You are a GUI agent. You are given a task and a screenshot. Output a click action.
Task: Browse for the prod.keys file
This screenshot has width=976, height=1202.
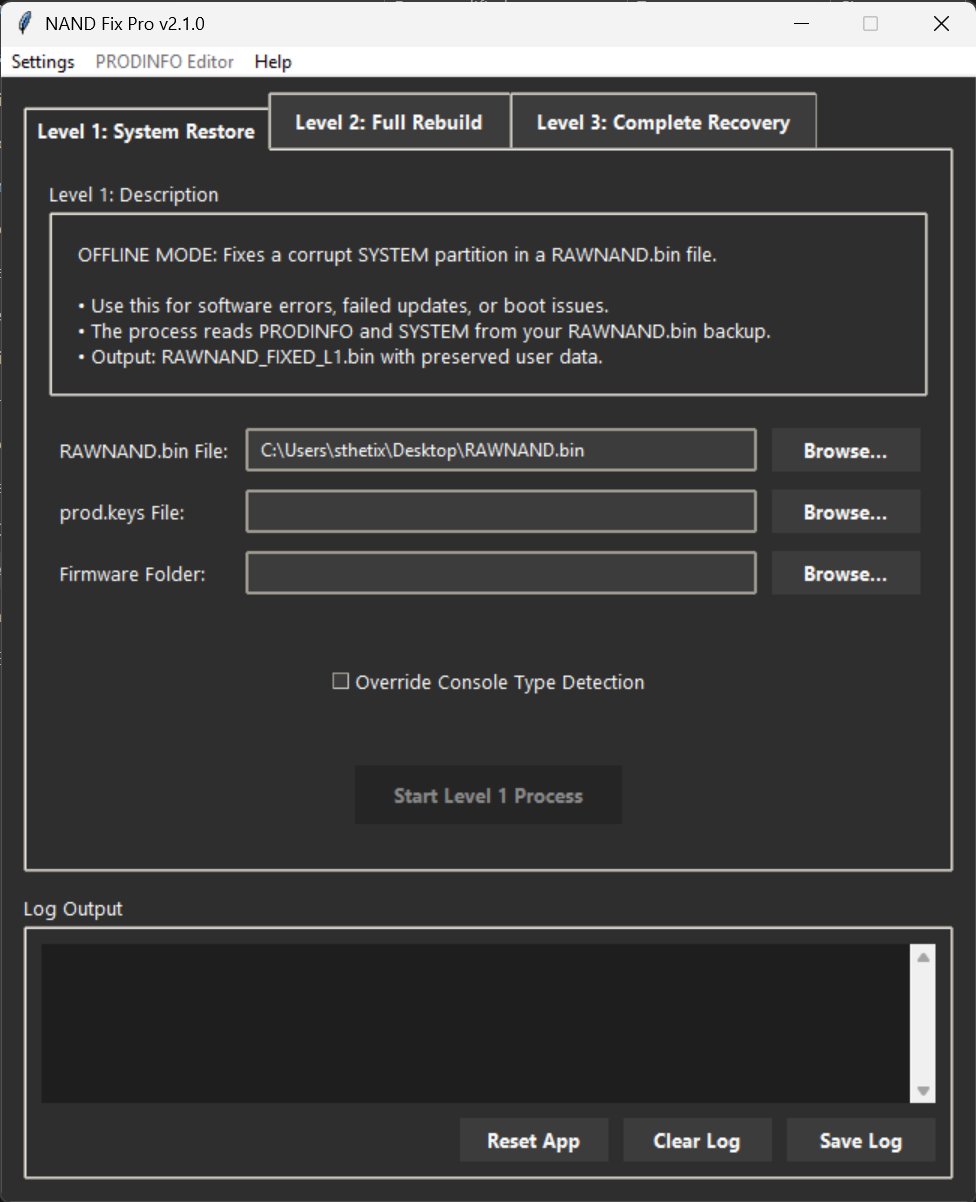(x=845, y=512)
